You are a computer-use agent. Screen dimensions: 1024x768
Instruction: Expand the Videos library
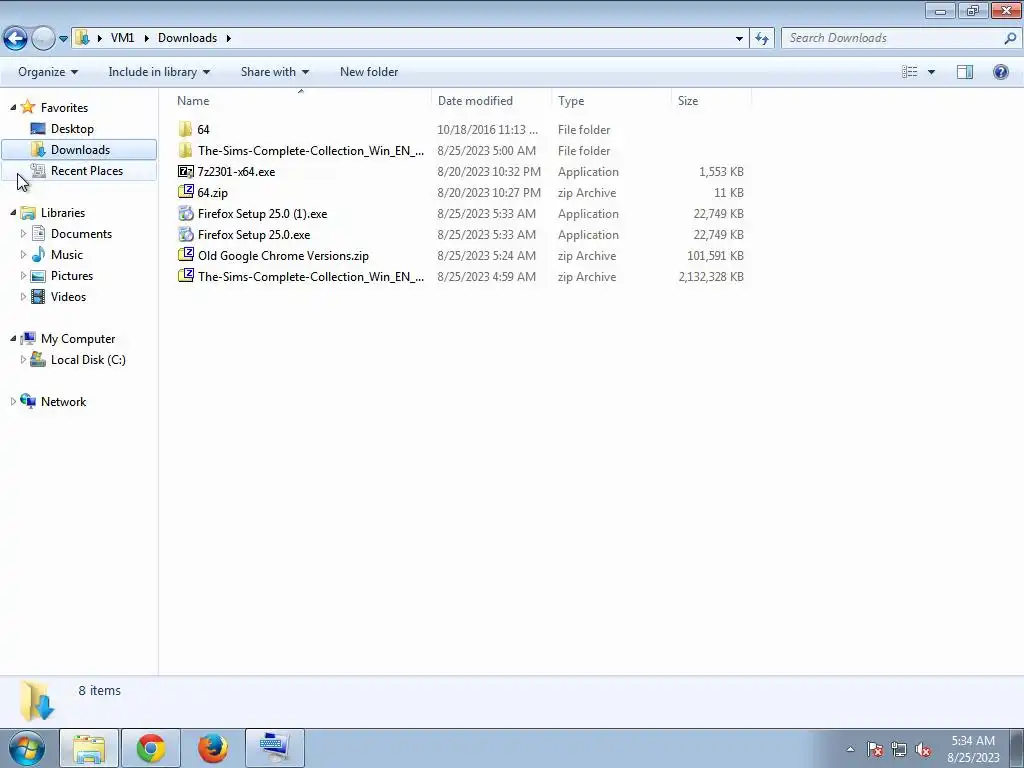(x=24, y=296)
